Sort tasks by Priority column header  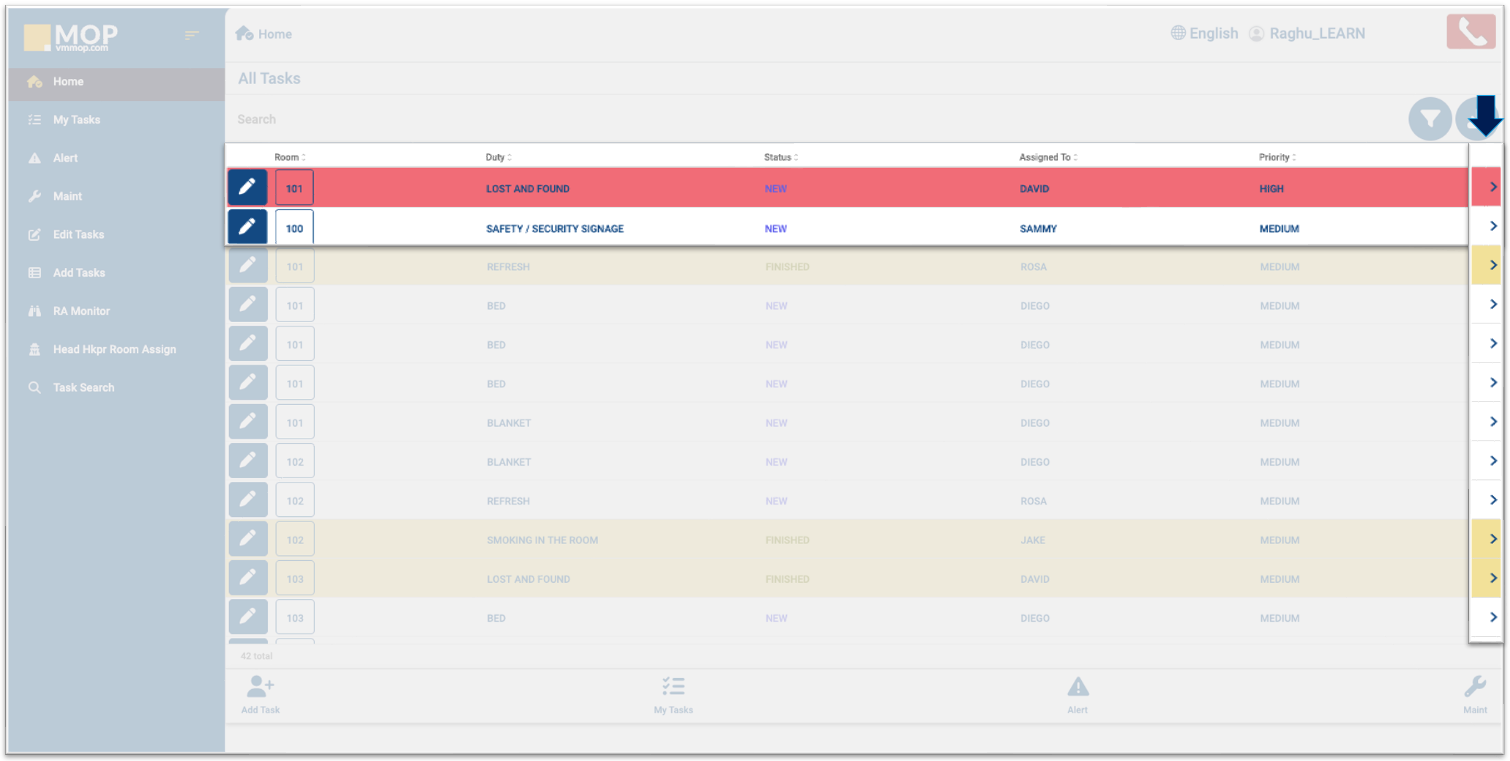(1276, 157)
